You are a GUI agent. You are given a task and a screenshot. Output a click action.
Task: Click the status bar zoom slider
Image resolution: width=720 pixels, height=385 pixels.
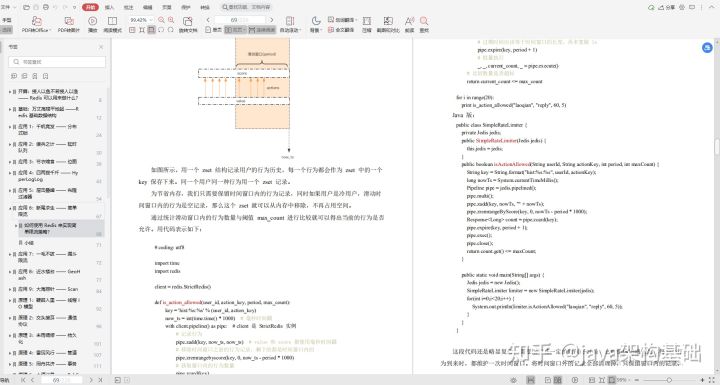coord(669,380)
